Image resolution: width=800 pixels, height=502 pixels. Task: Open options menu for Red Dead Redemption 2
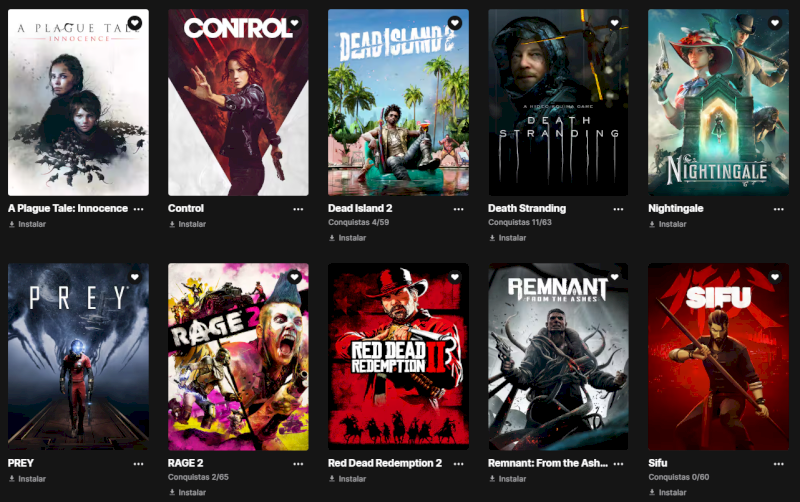[459, 464]
